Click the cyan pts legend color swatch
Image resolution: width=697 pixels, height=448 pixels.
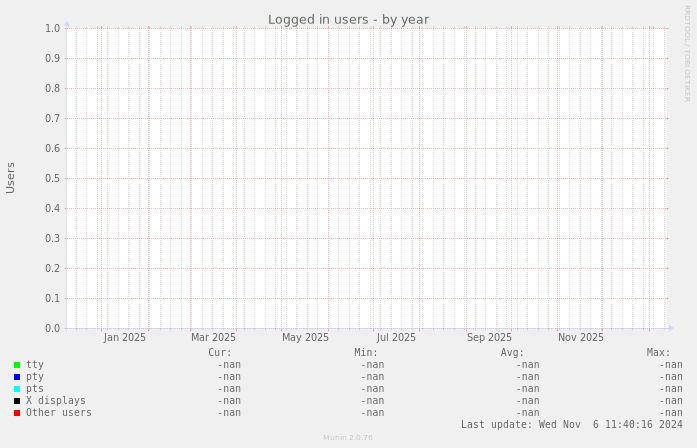17,389
